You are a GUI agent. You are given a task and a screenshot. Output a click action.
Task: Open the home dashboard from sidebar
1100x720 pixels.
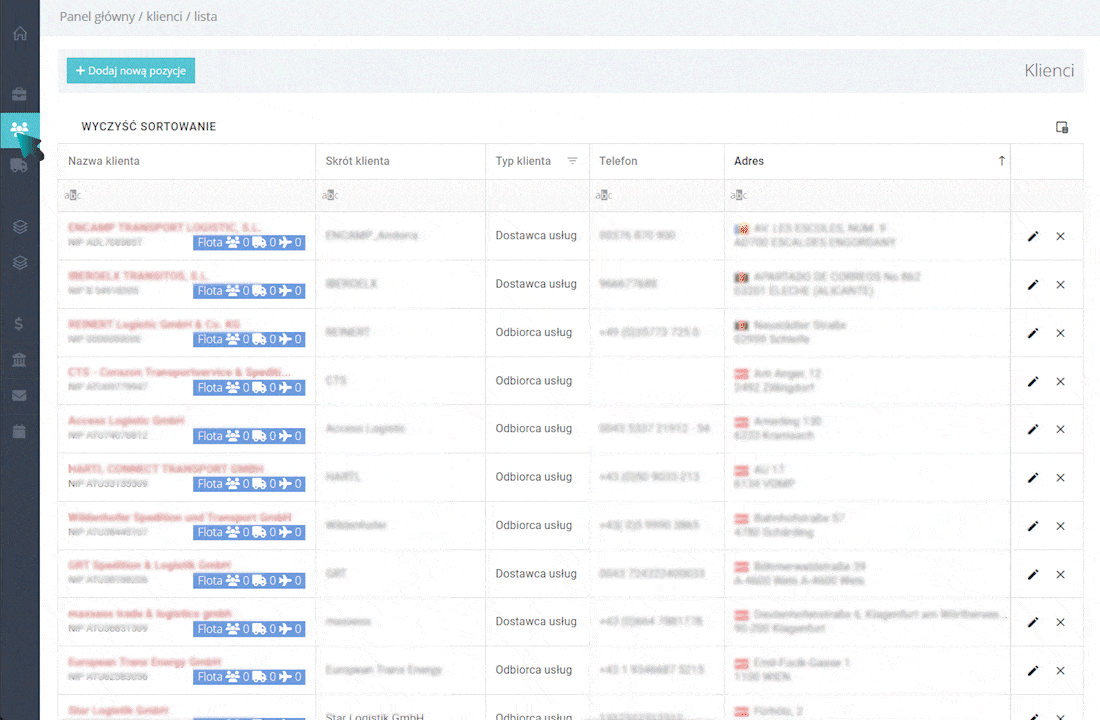(20, 33)
